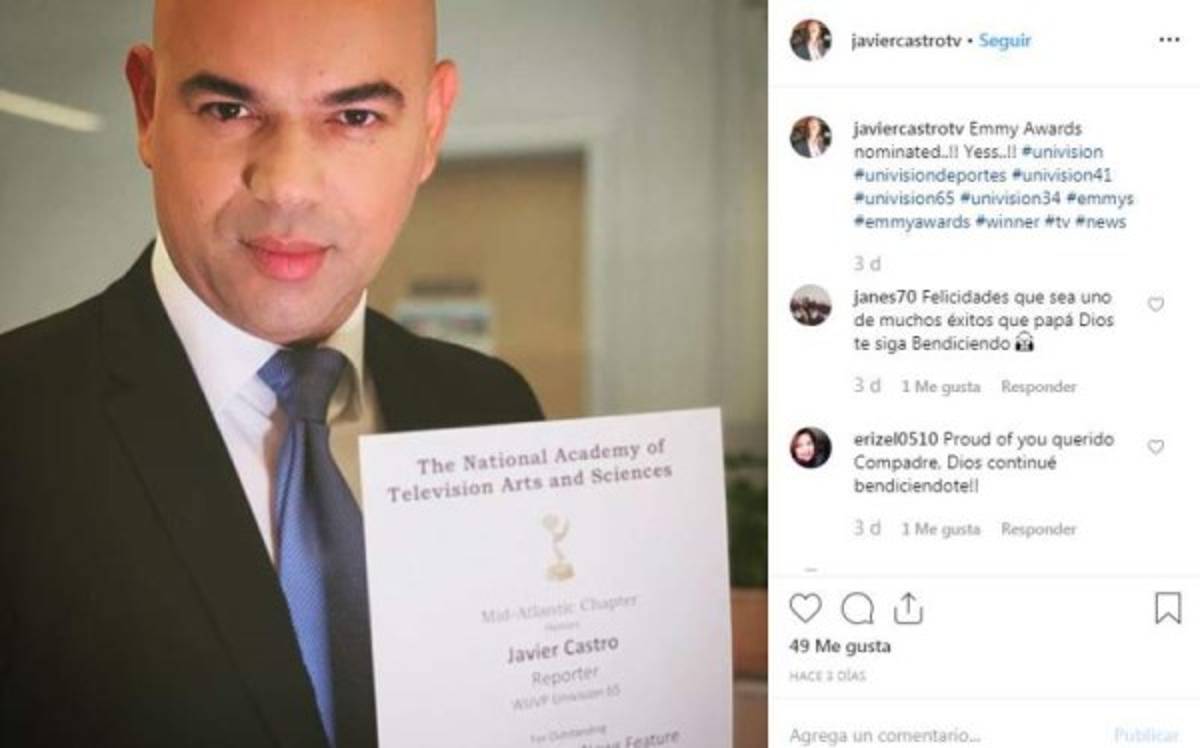Open the three-dot options menu
Image resolution: width=1200 pixels, height=748 pixels.
pos(1169,40)
